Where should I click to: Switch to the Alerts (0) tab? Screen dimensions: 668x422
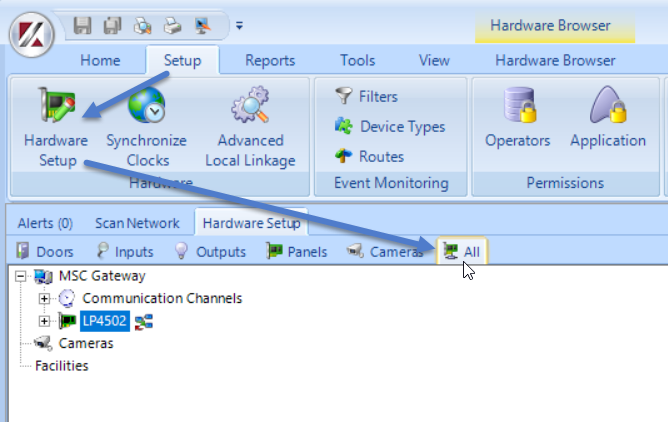click(x=45, y=223)
